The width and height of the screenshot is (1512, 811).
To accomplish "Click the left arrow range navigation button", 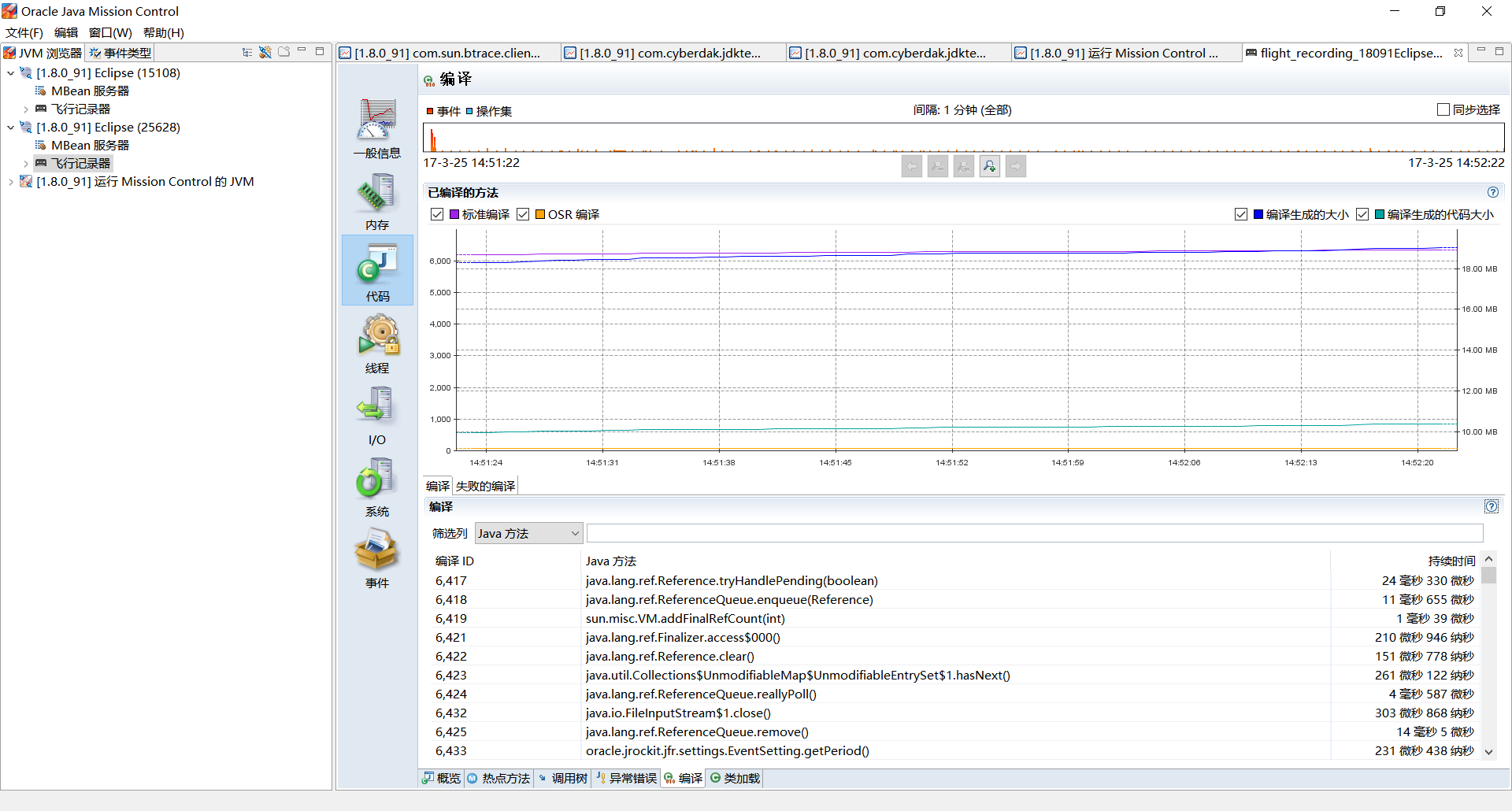I will pos(912,166).
